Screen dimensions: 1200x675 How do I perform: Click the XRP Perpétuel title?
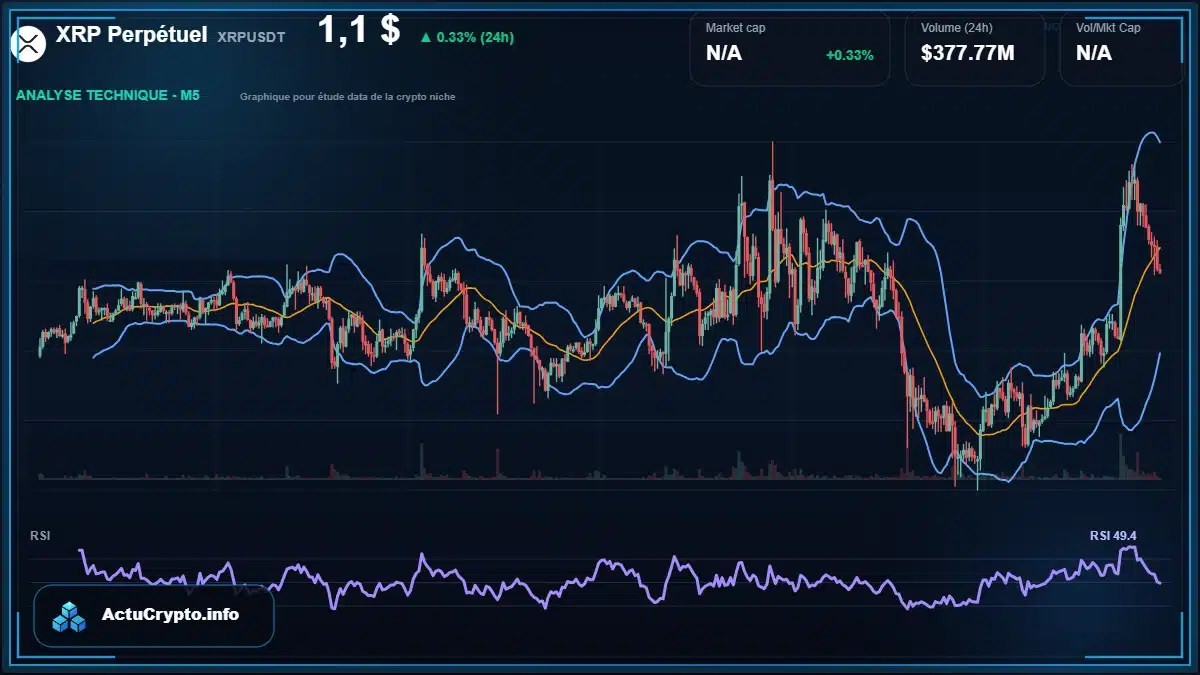tap(132, 35)
